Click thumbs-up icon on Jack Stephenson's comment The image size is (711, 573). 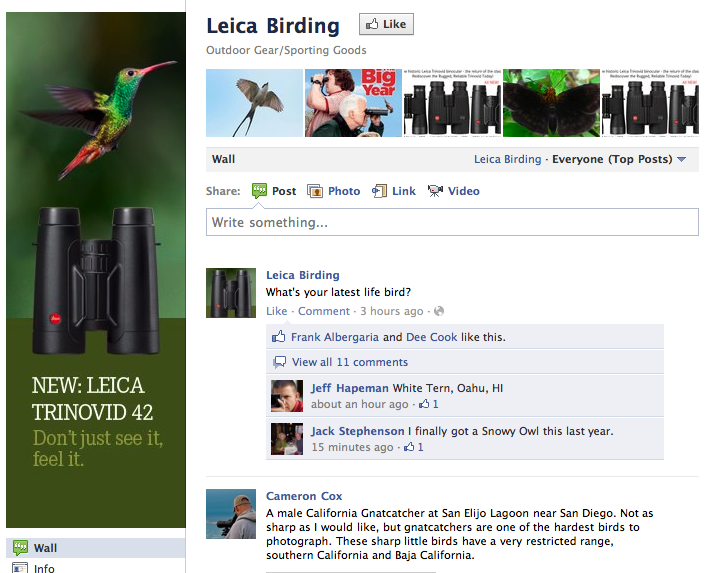point(409,447)
